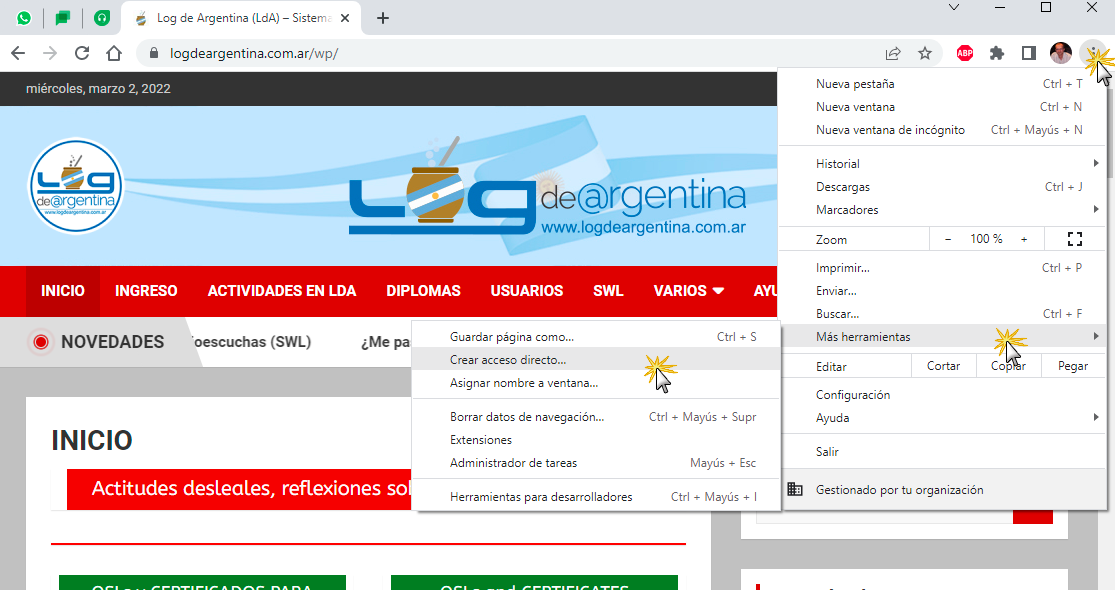The image size is (1115, 590).
Task: Open the WhatsApp pinned tab
Action: [x=24, y=18]
